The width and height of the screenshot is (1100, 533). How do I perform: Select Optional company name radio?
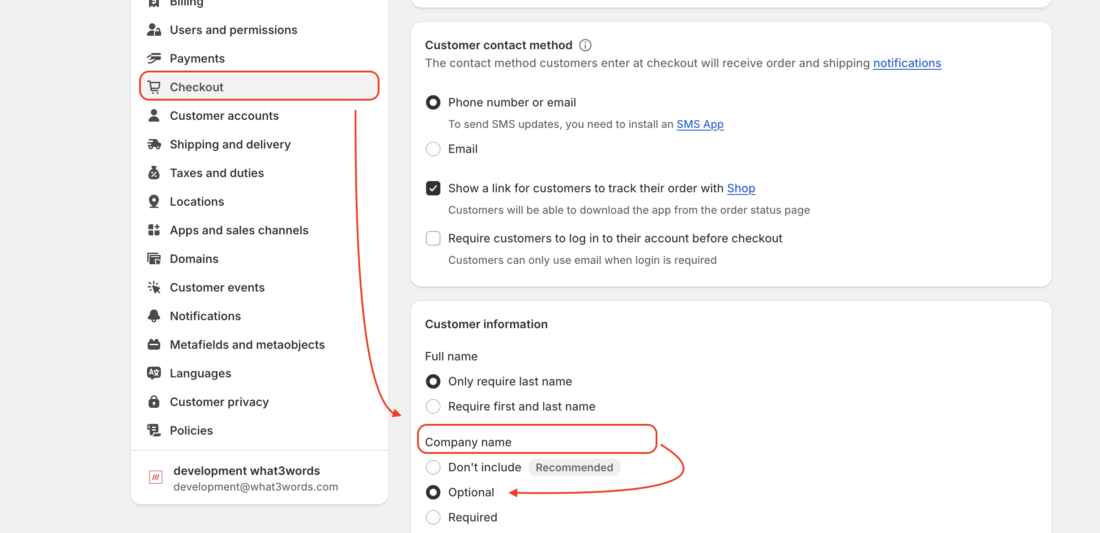(434, 492)
